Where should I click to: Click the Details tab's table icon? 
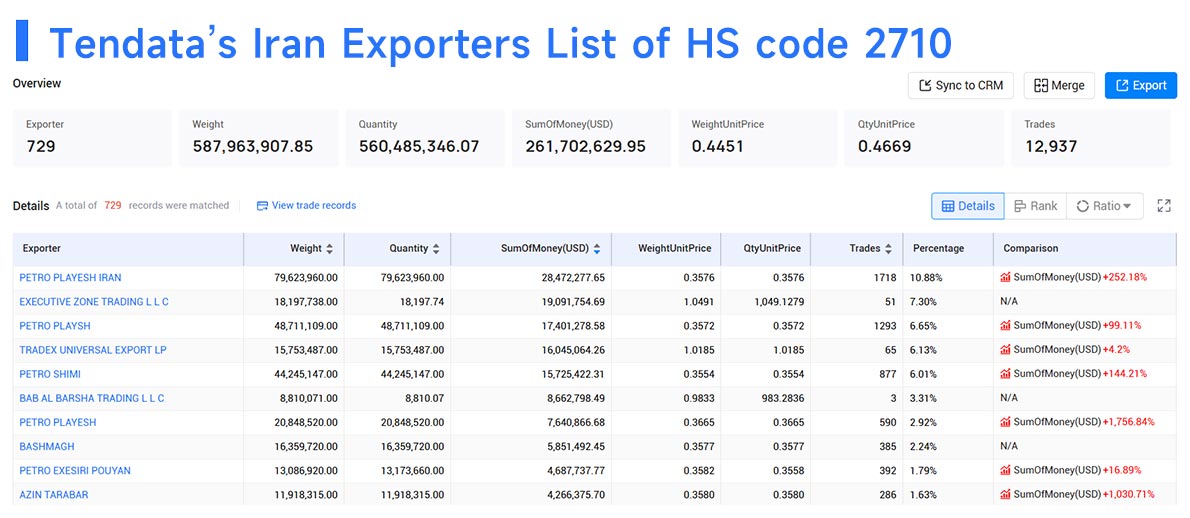coord(948,206)
